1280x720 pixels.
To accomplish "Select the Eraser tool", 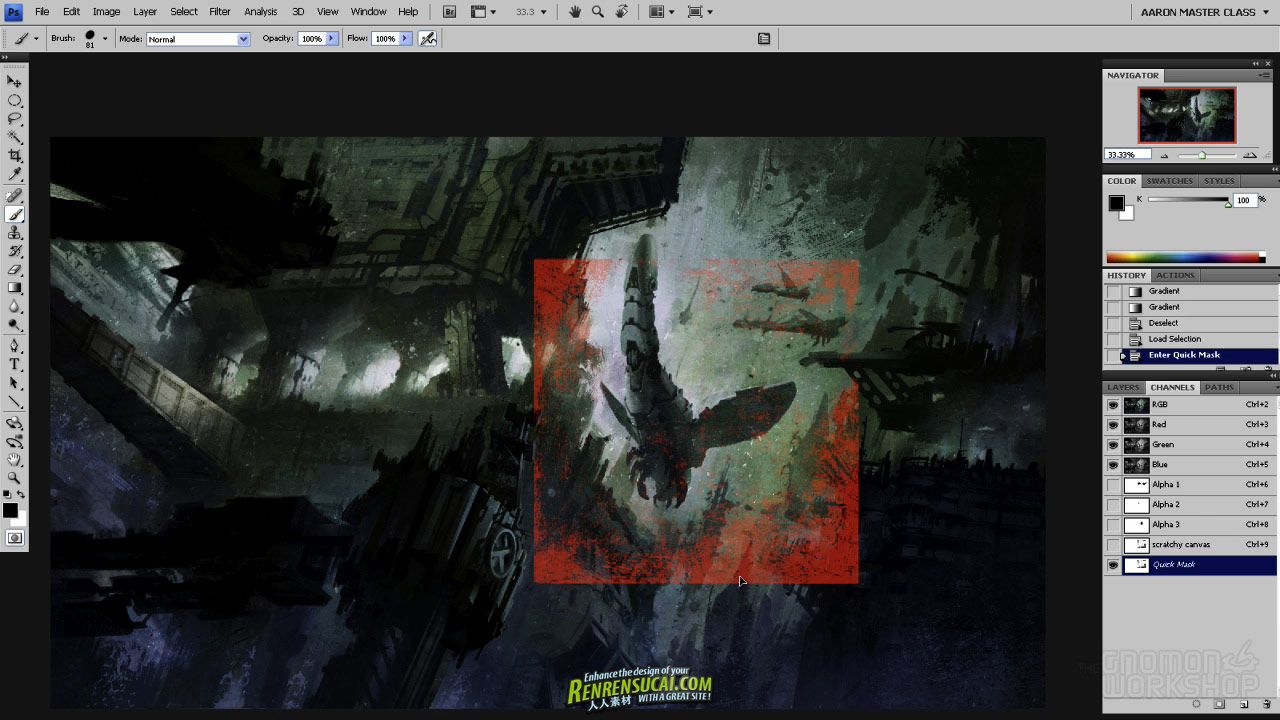I will coord(14,270).
